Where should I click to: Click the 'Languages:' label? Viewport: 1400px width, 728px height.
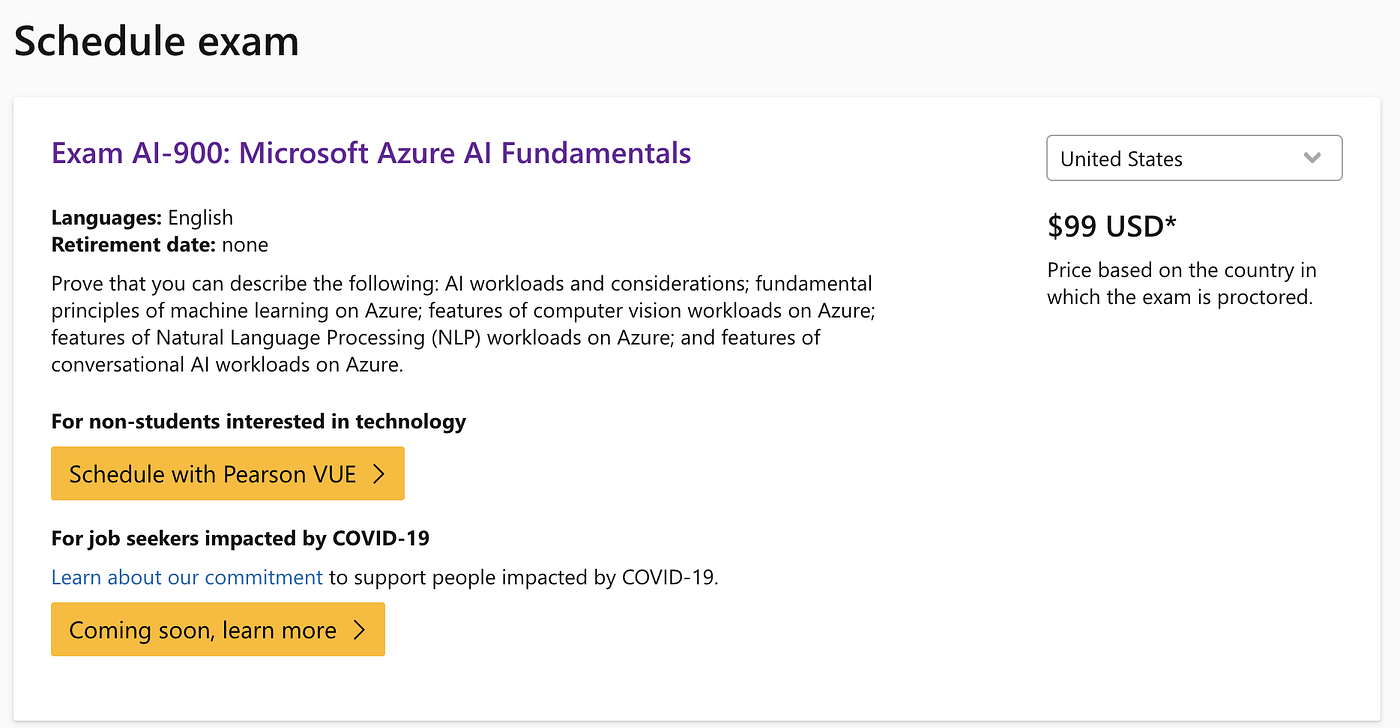click(106, 218)
